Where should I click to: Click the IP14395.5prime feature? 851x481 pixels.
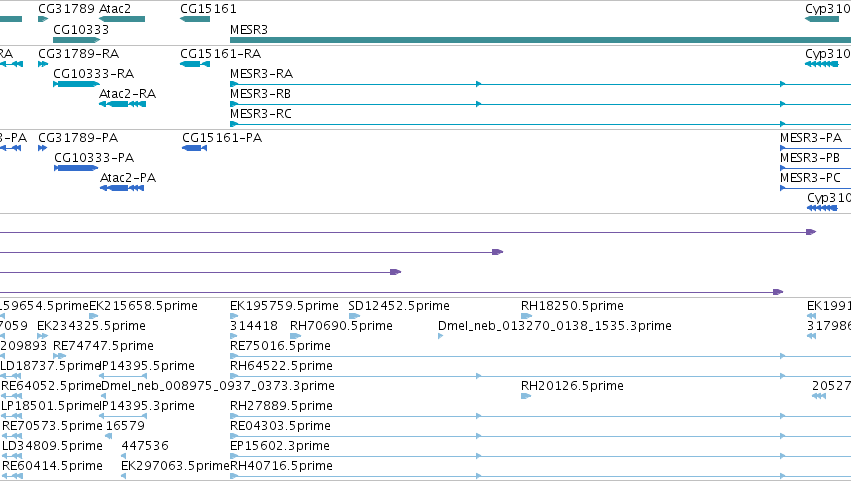[123, 376]
